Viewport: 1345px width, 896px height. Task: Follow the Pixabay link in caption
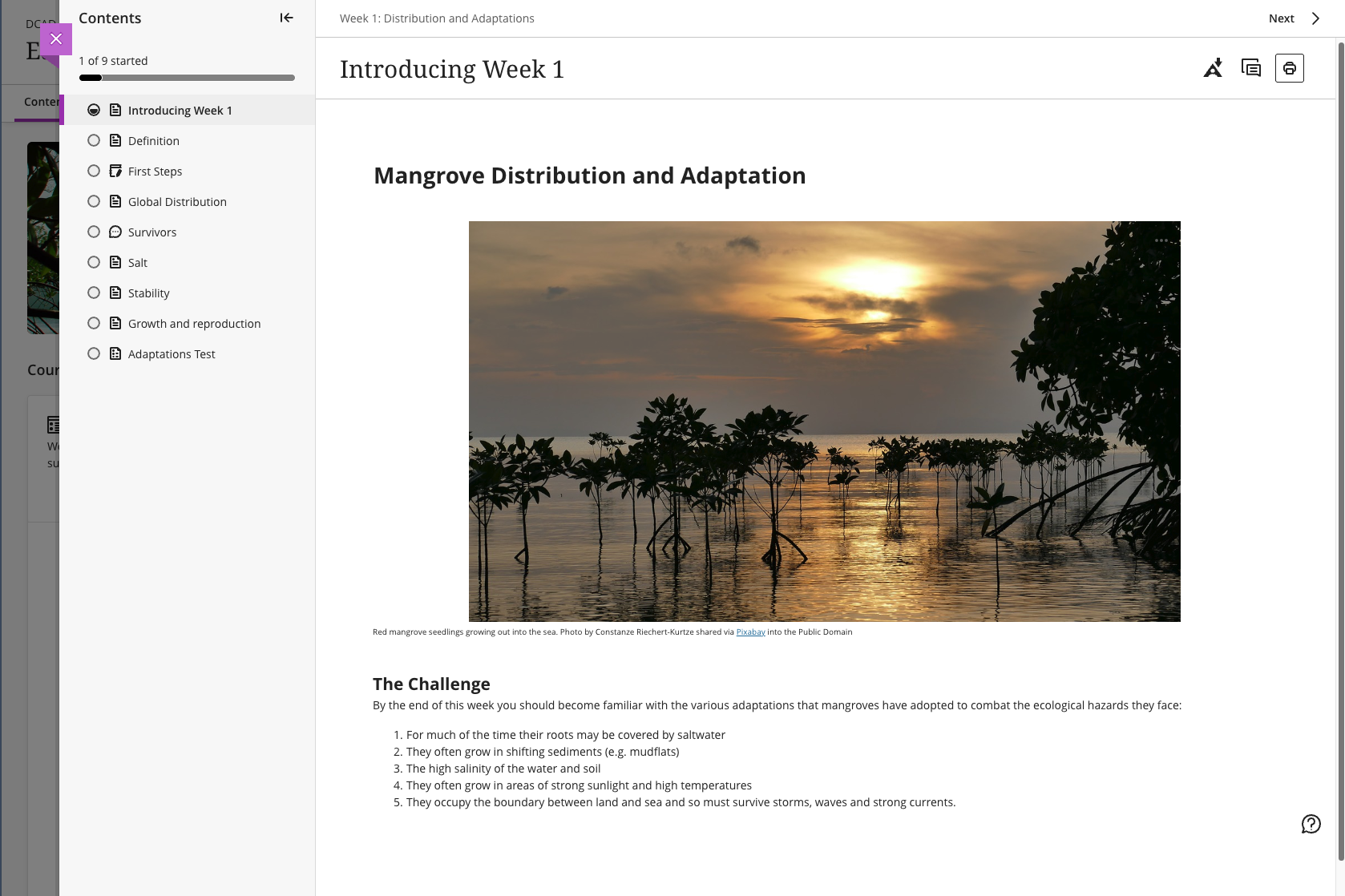[x=750, y=632]
